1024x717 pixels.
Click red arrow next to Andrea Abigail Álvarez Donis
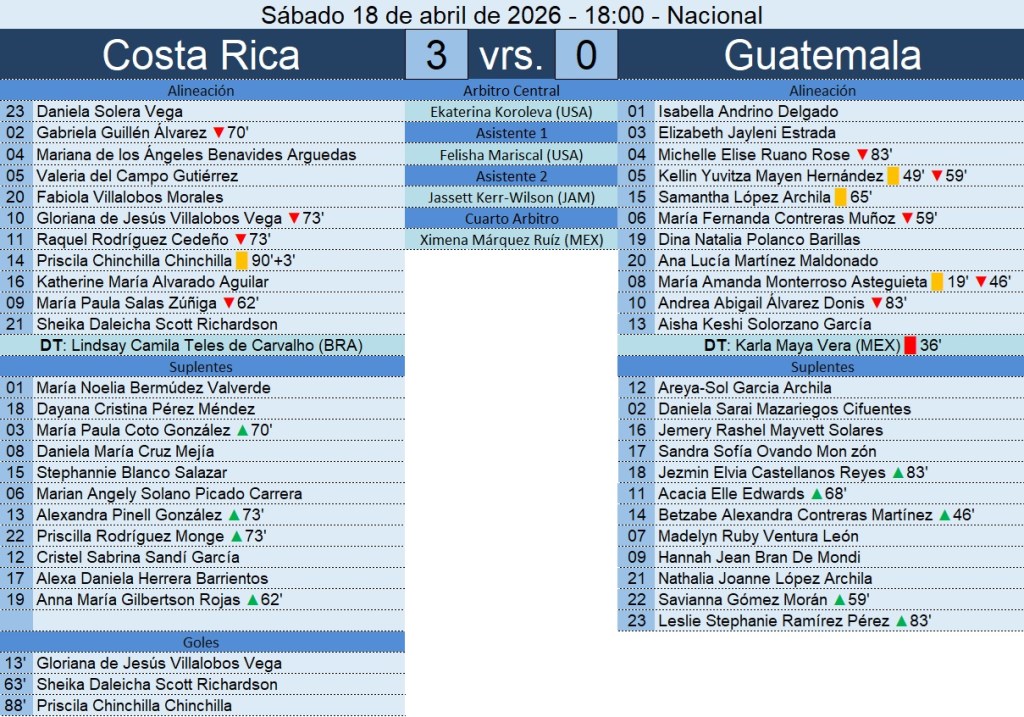tap(876, 303)
